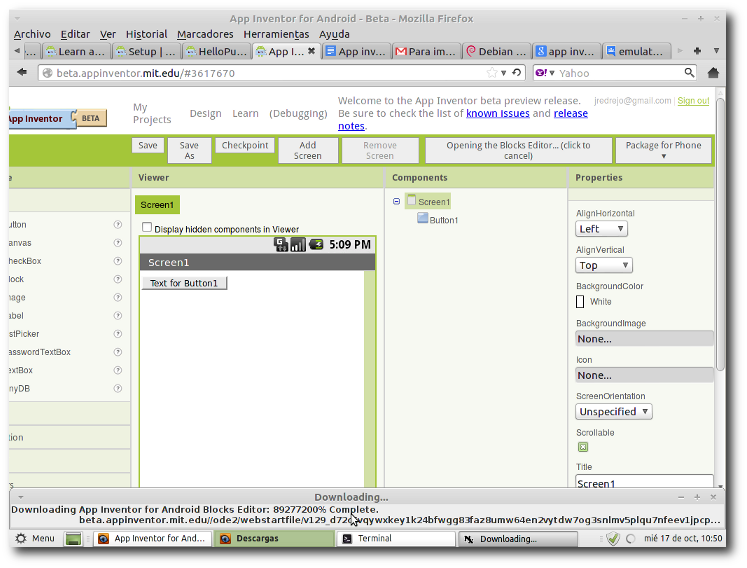Open ScreenOrientation Unspecified dropdown
The image size is (747, 568).
614,411
